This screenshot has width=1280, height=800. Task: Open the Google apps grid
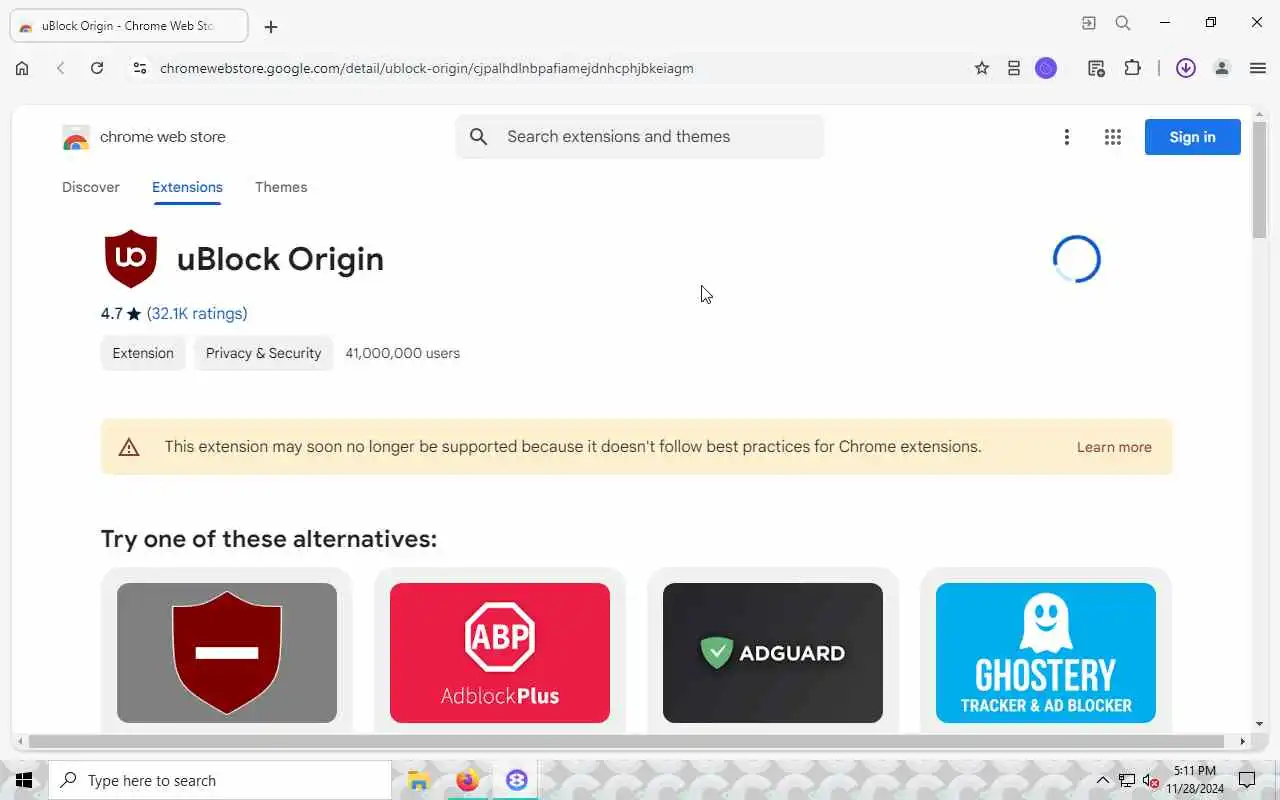[x=1113, y=137]
